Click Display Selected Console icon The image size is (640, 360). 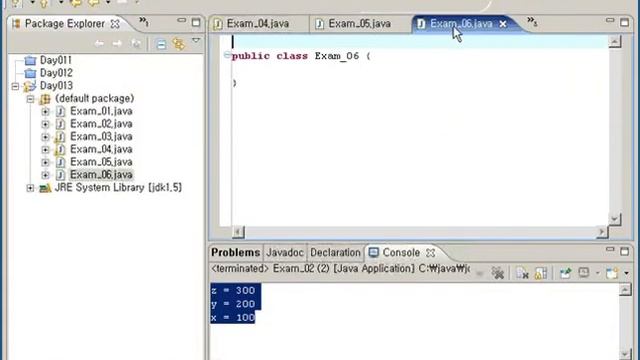[584, 273]
